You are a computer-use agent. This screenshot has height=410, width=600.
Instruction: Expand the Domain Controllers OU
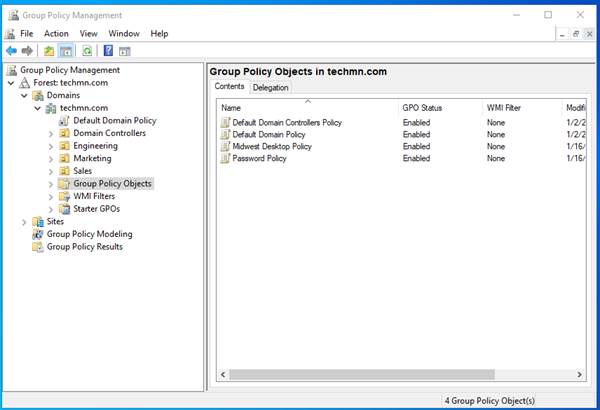click(x=51, y=134)
